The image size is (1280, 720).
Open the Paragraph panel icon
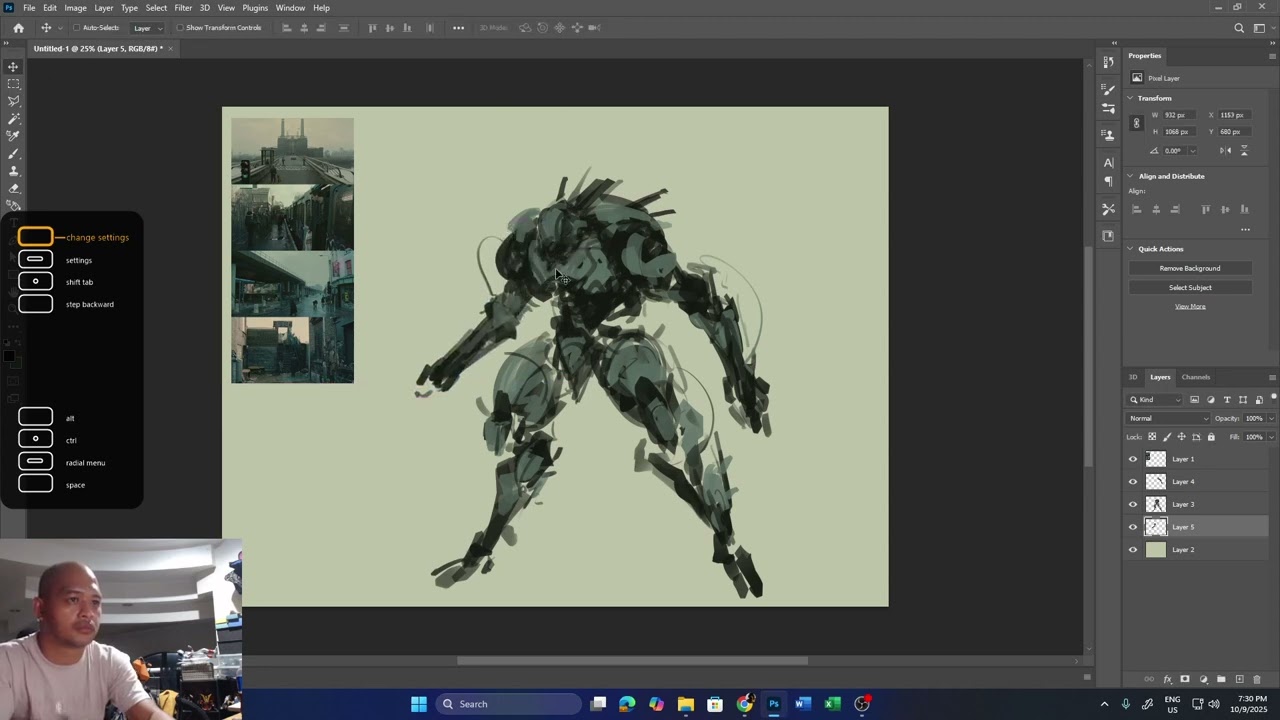click(x=1108, y=181)
